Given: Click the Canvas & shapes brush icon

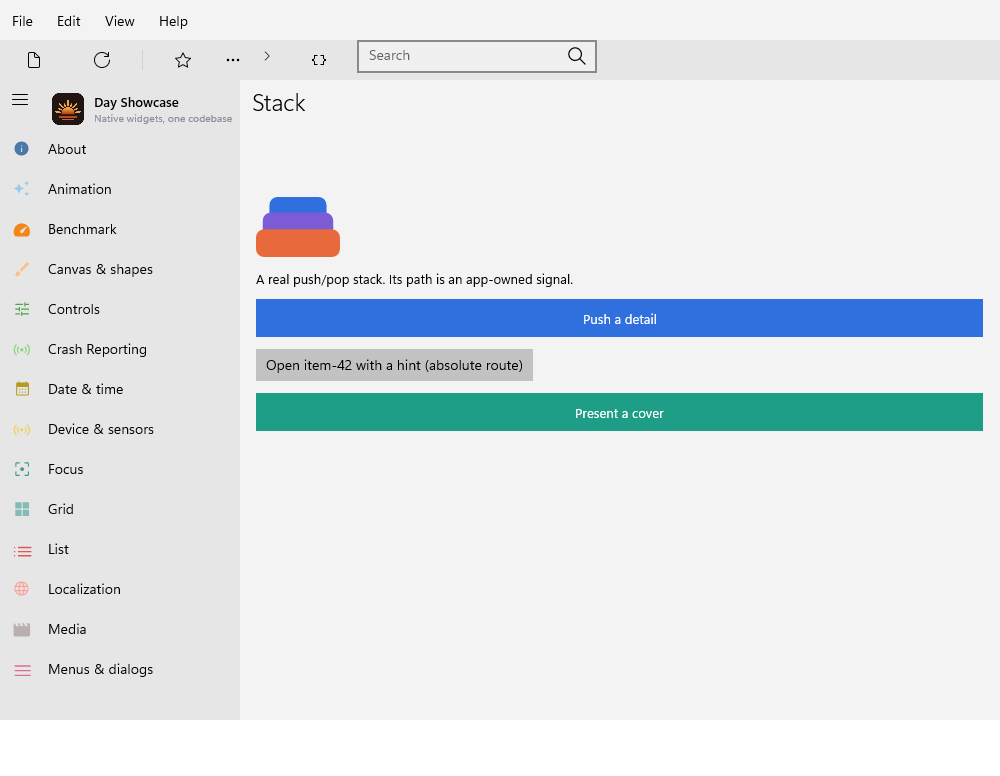Looking at the screenshot, I should point(22,269).
